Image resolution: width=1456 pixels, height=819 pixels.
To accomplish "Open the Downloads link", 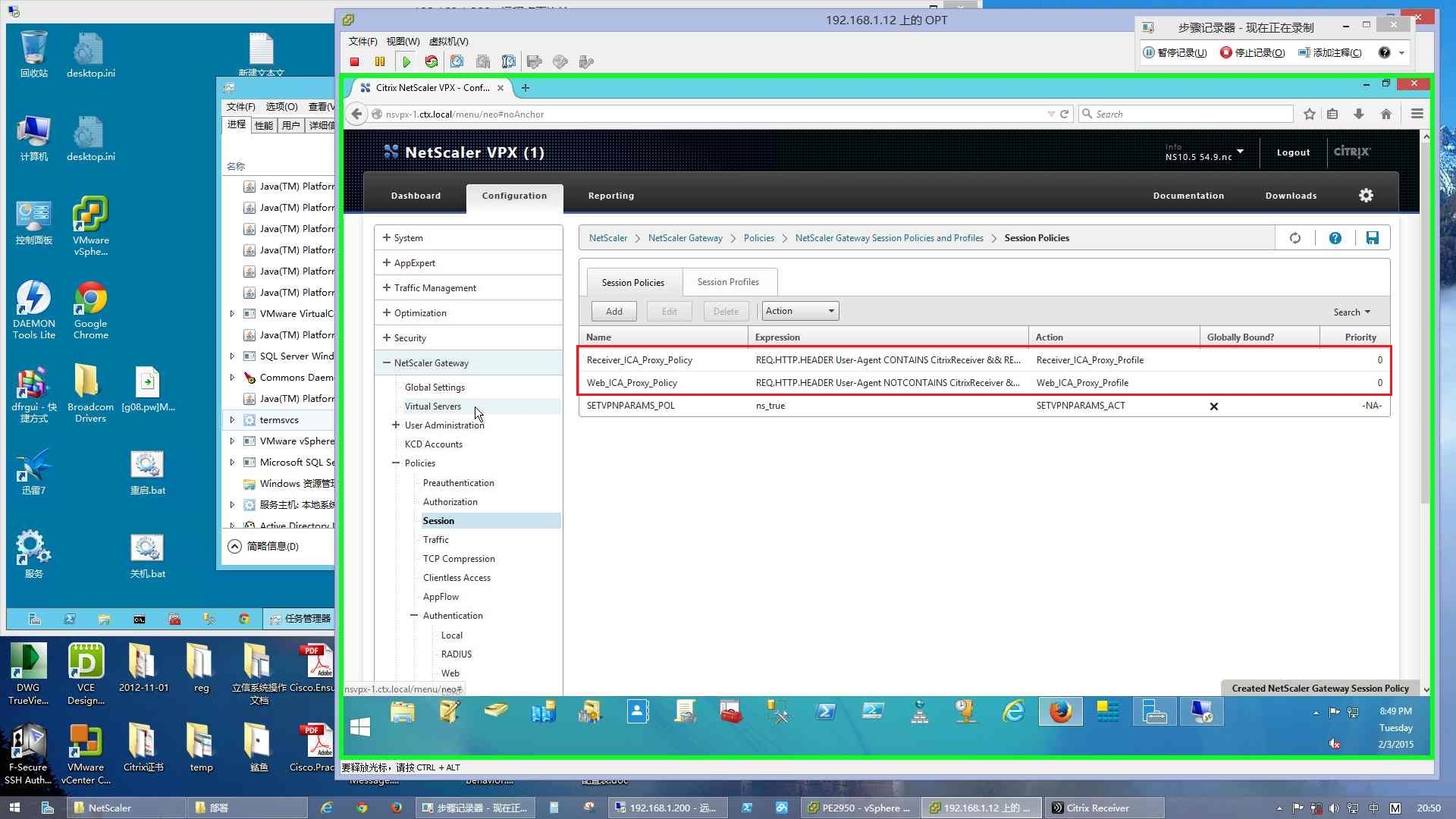I will 1291,196.
